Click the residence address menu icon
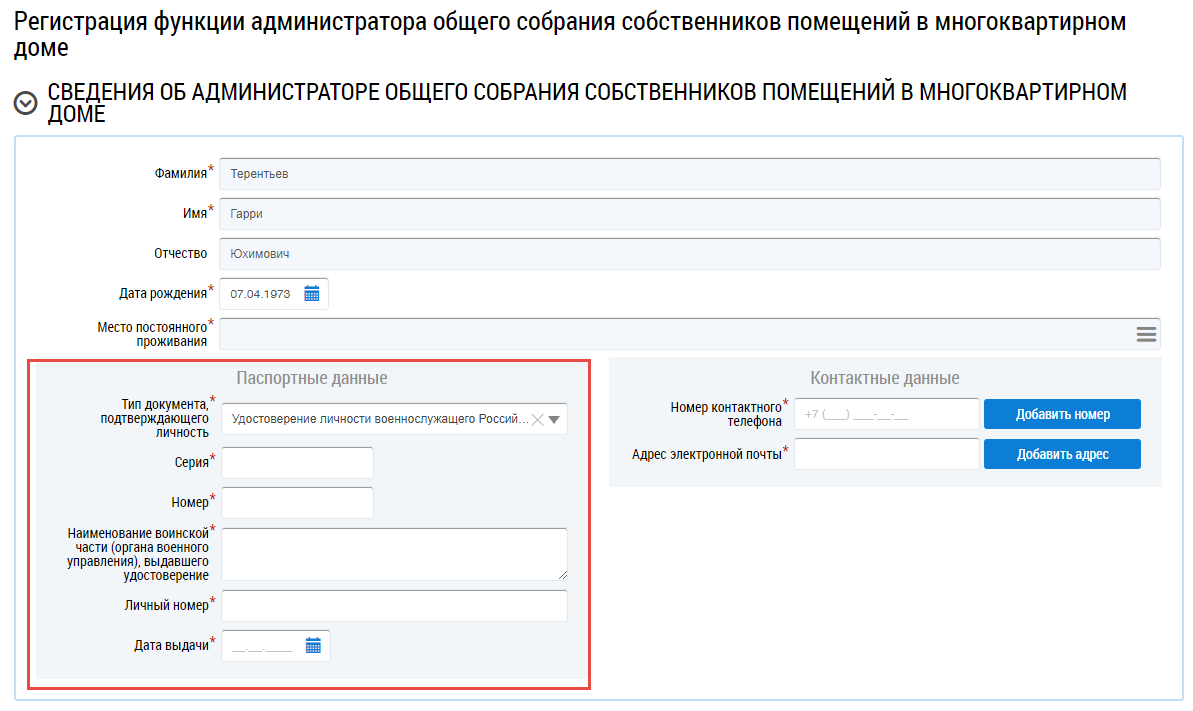This screenshot has height=711, width=1193. [x=1146, y=334]
